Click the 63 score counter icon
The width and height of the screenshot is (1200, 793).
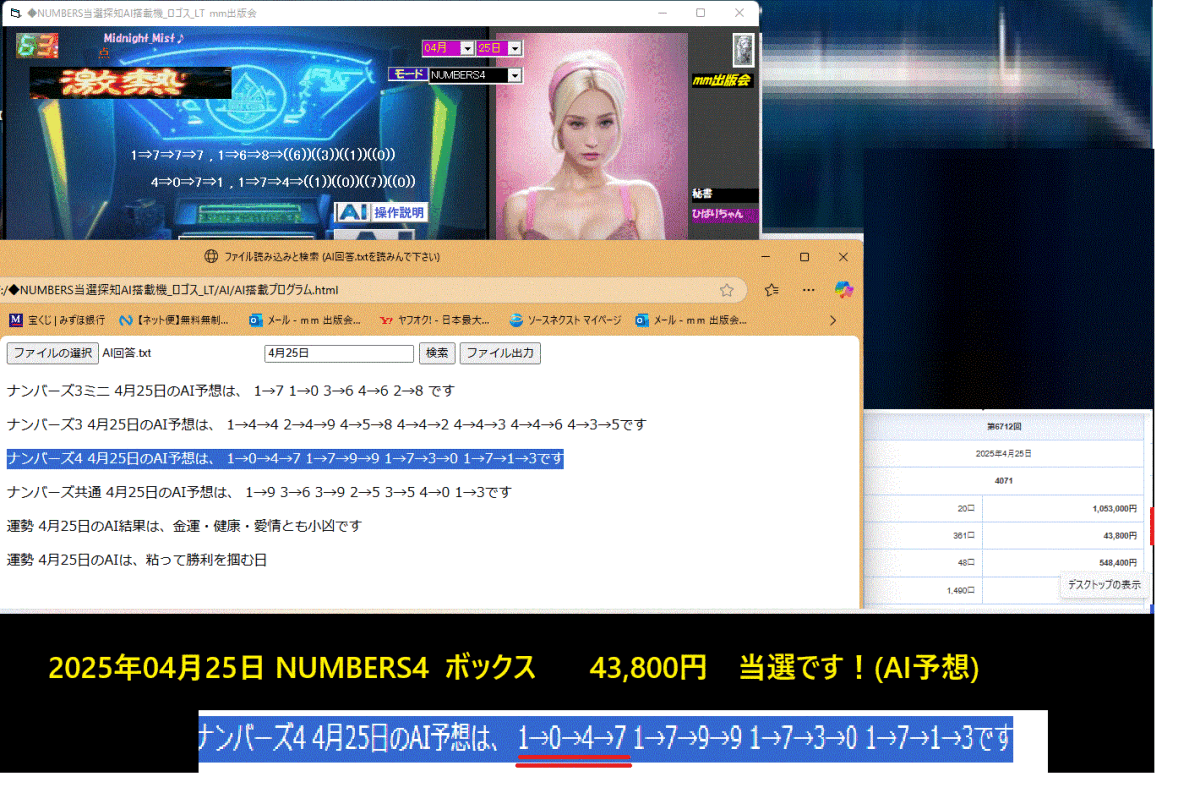click(x=37, y=46)
